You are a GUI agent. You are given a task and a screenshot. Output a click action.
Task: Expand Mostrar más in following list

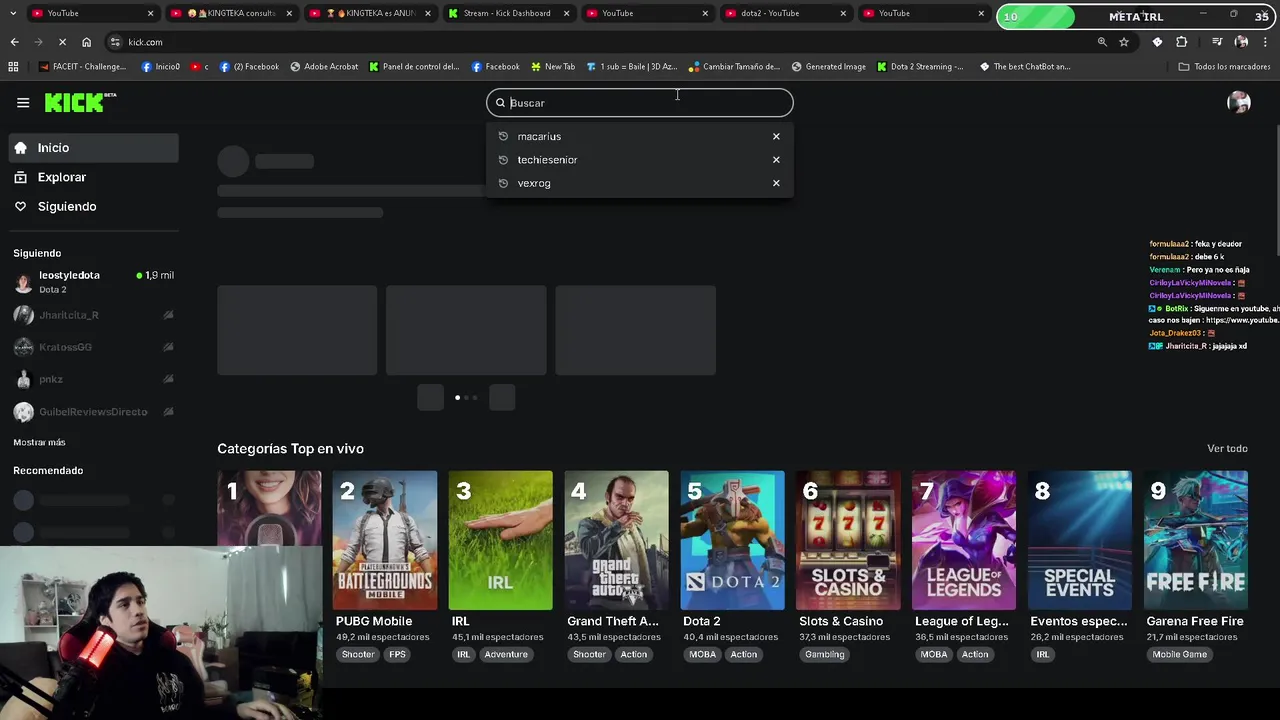[39, 442]
